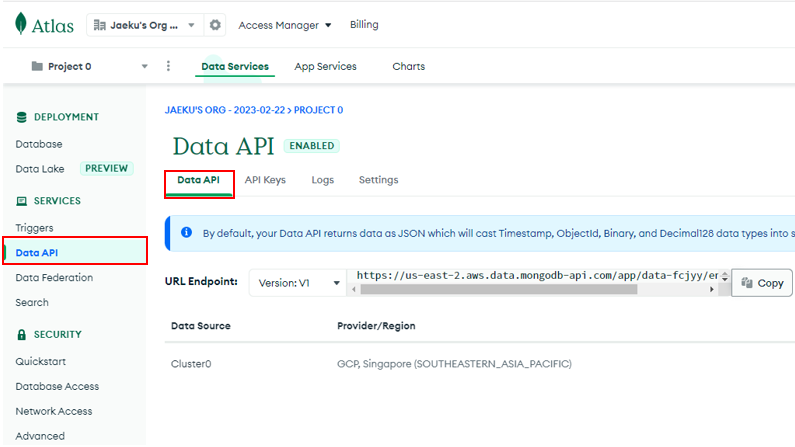The image size is (795, 447).
Task: Click the ENABLED status badge
Action: [x=312, y=146]
